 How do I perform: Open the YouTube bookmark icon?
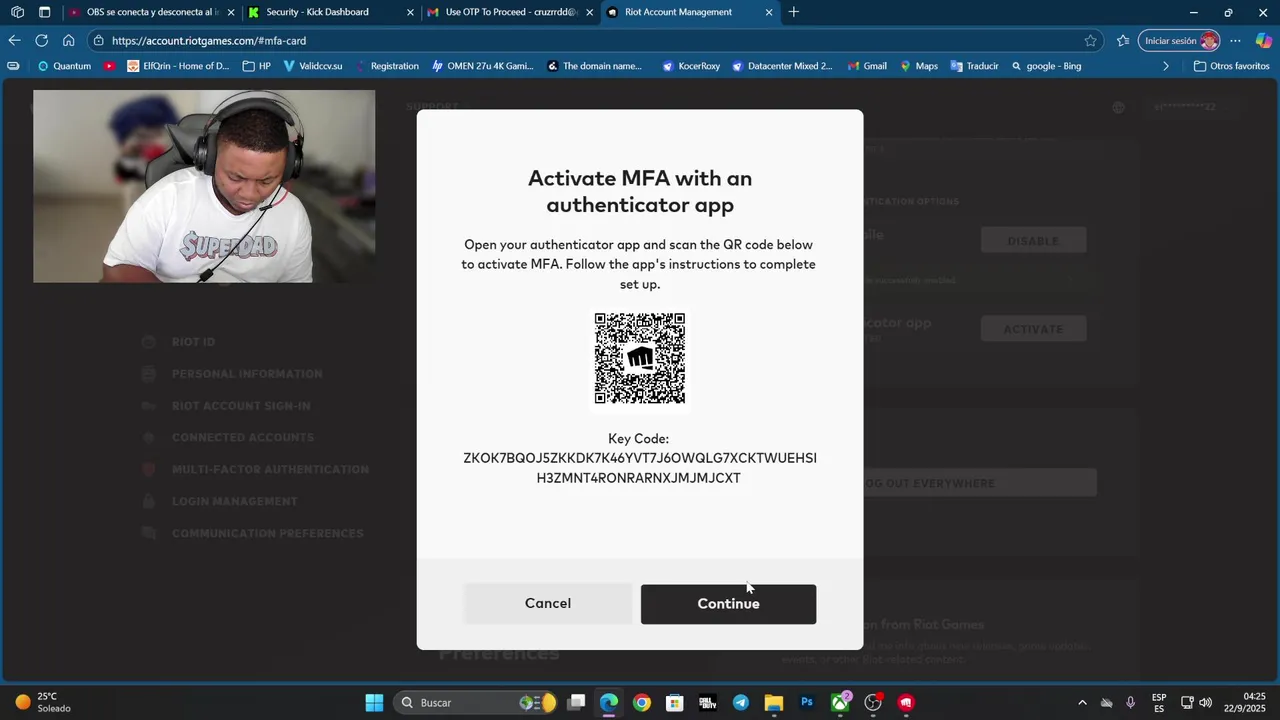point(109,66)
